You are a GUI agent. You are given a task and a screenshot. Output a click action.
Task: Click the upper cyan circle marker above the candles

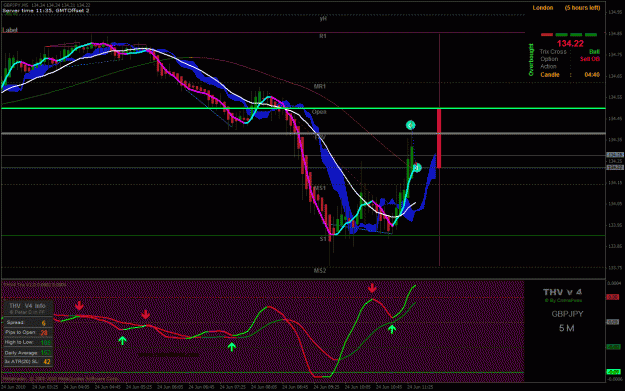click(x=410, y=125)
